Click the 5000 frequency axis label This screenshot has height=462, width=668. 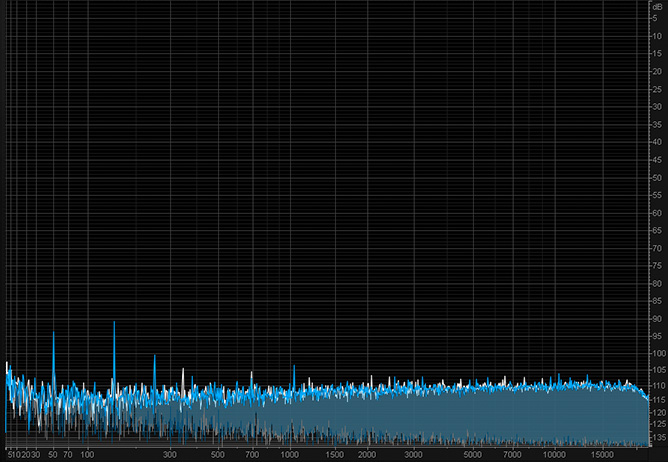coord(472,454)
